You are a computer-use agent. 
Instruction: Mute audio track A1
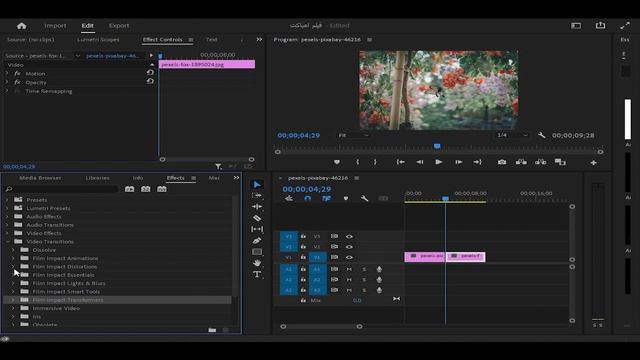349,269
